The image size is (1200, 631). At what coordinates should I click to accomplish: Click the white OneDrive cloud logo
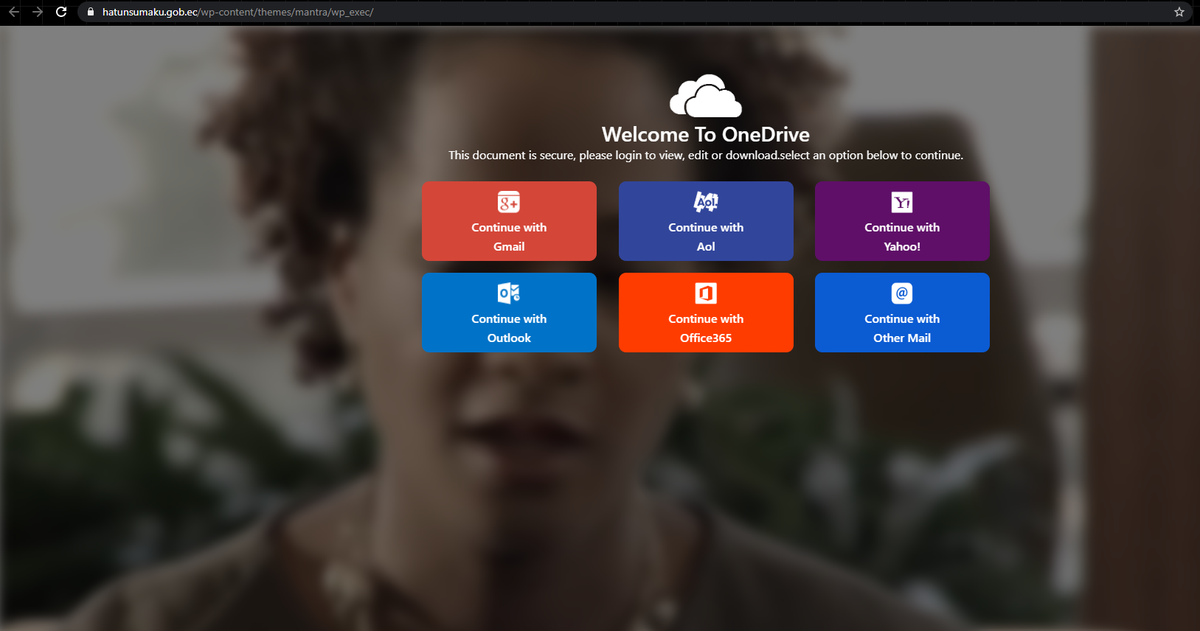tap(705, 97)
